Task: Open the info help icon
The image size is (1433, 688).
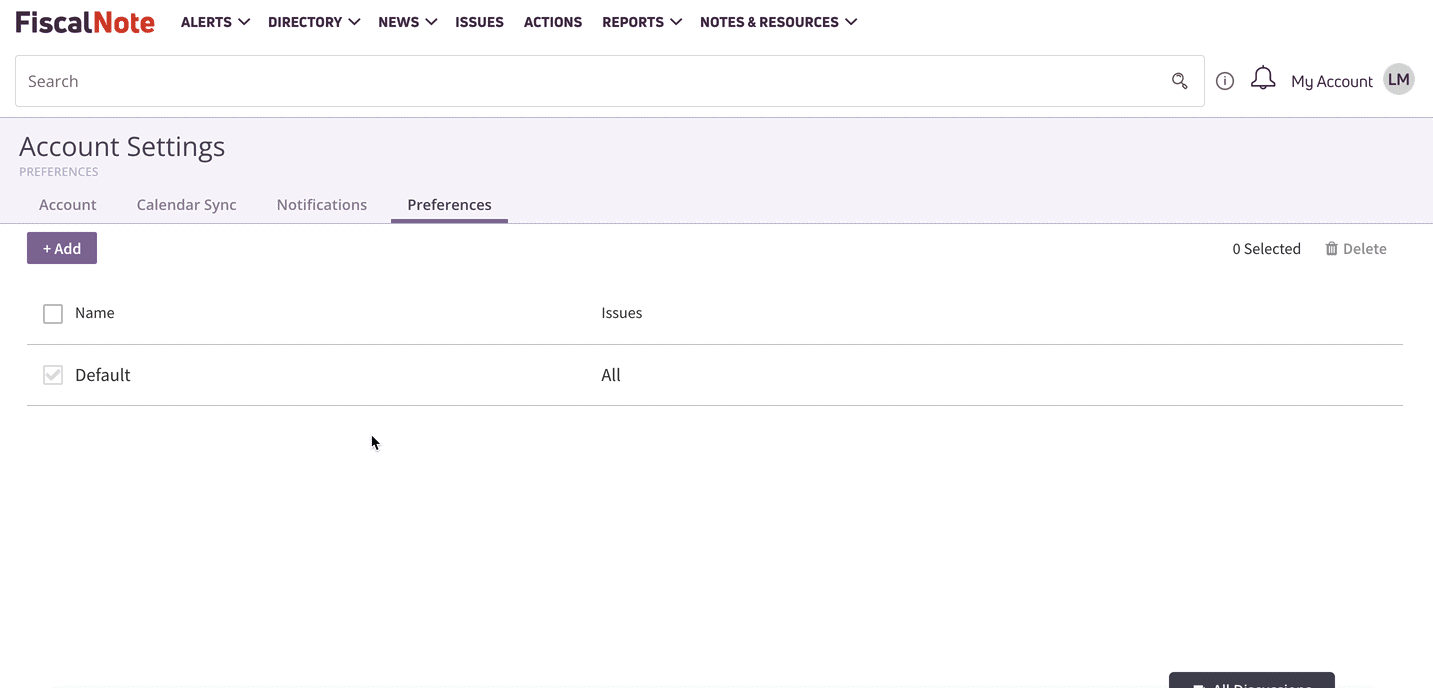Action: pos(1225,81)
